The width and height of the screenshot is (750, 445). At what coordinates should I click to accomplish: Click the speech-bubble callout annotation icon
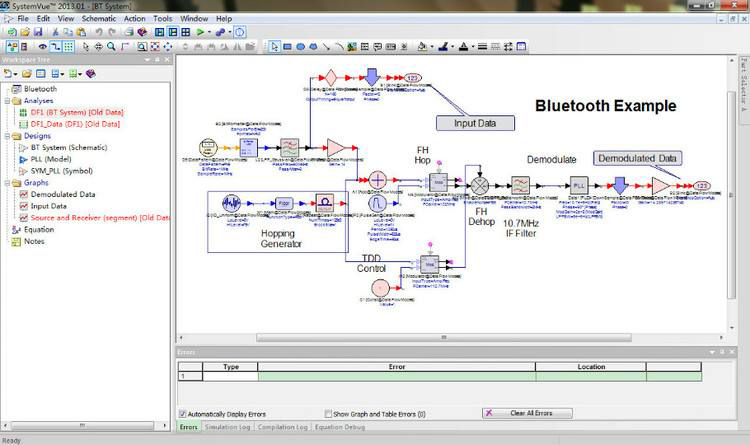(378, 46)
